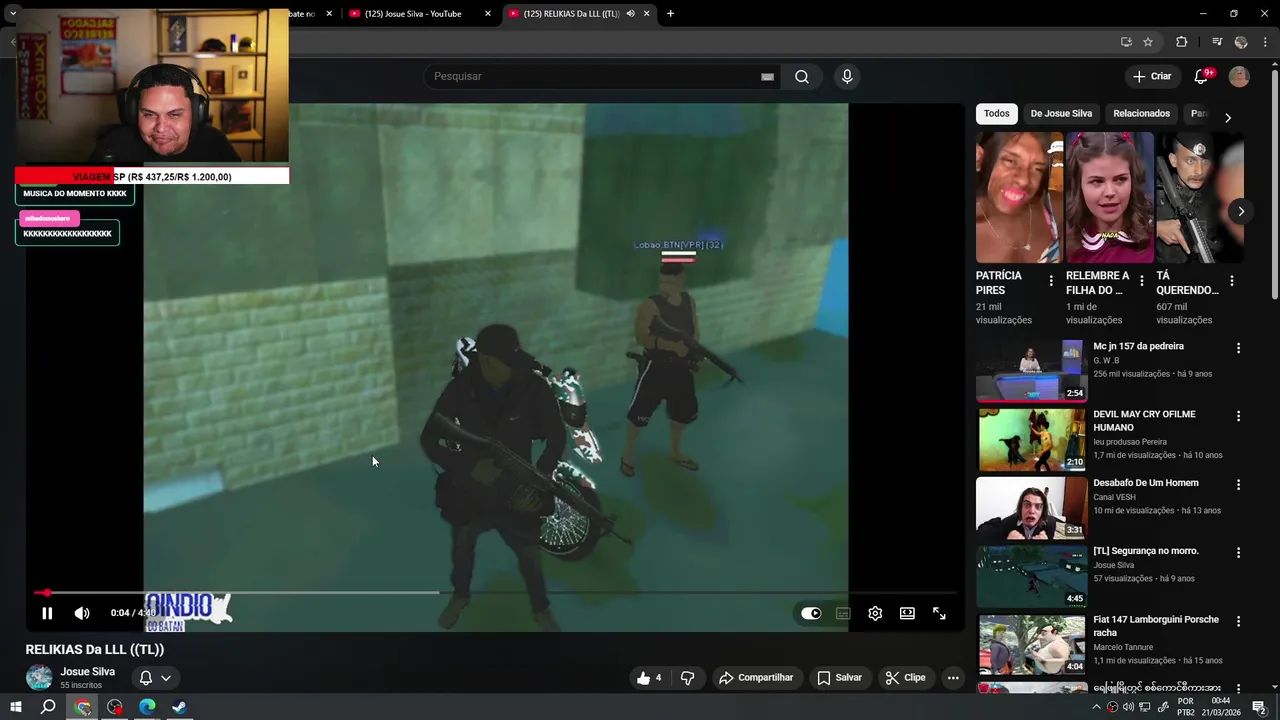Open options for DEVIL MAY CRY video
This screenshot has height=720, width=1280.
[1238, 416]
